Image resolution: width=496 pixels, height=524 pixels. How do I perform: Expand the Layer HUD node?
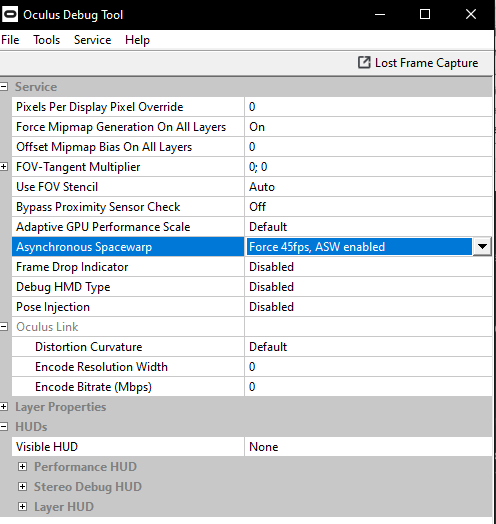click(22, 507)
